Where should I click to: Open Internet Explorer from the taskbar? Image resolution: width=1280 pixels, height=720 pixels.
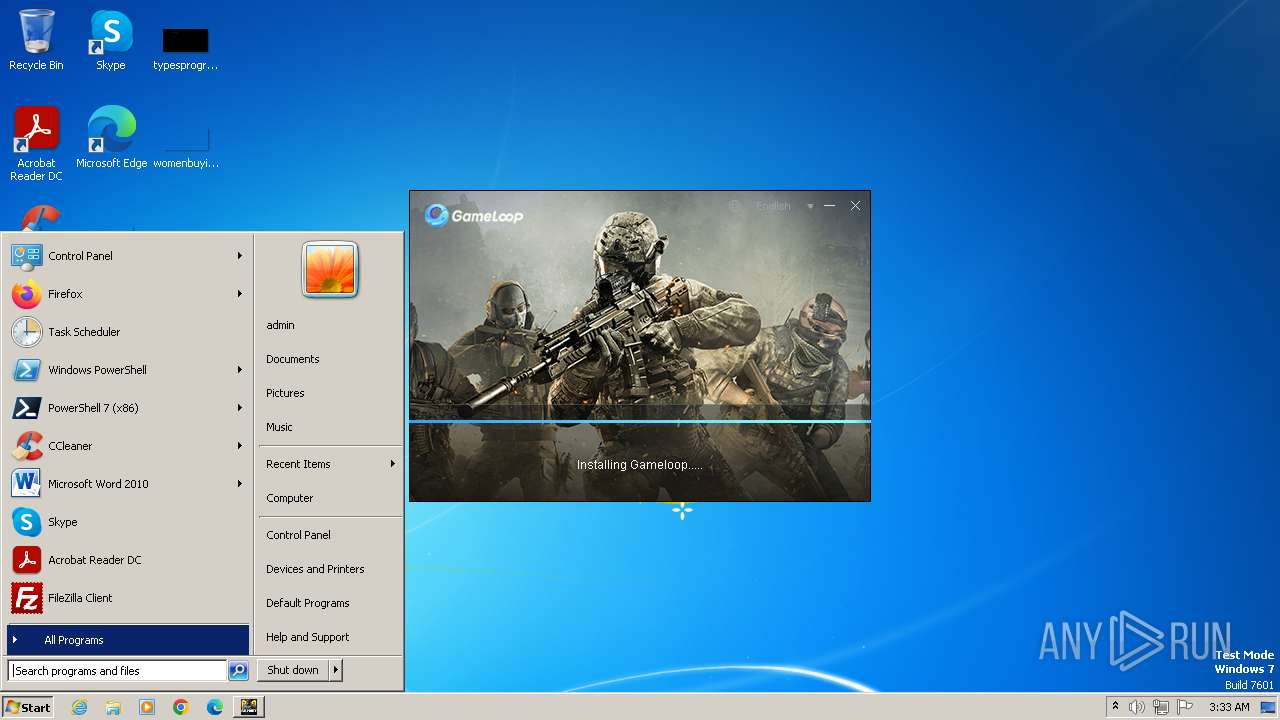coord(79,707)
